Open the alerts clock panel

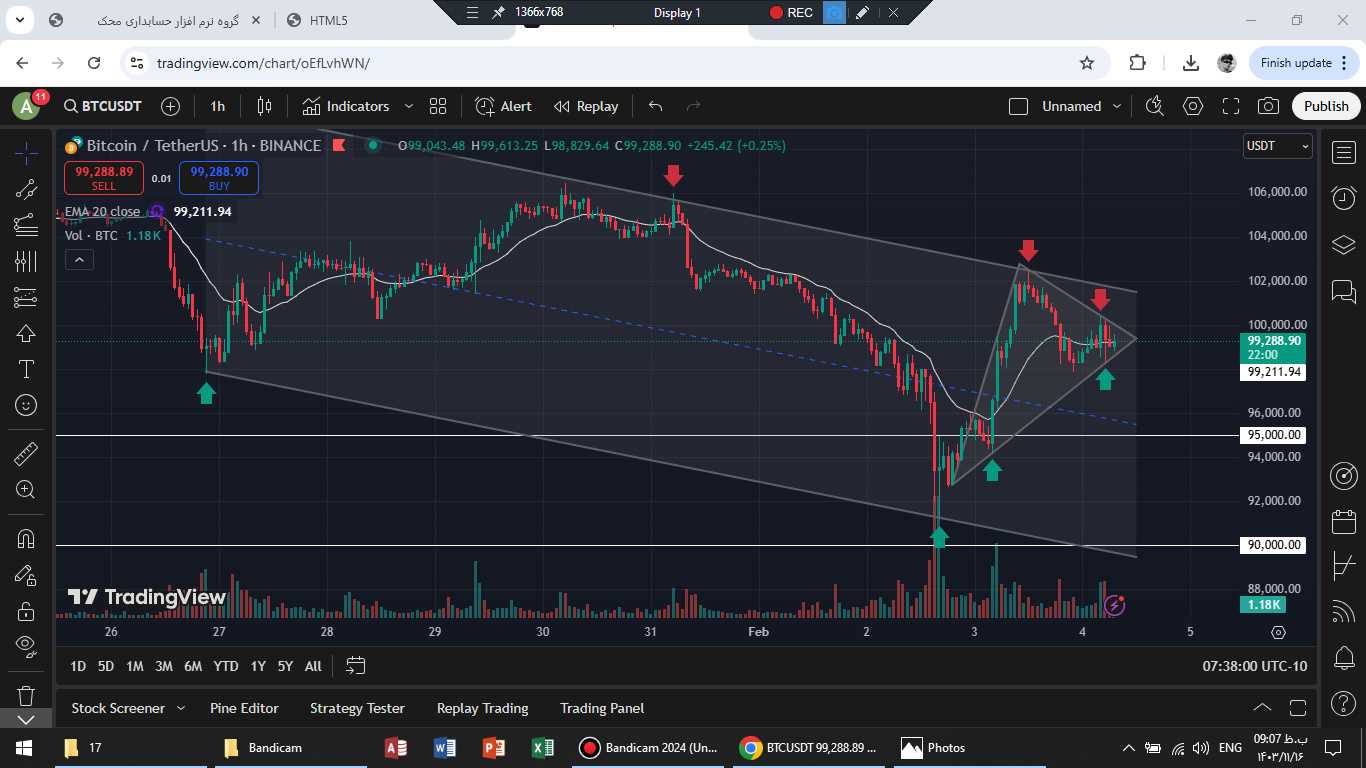point(1344,198)
